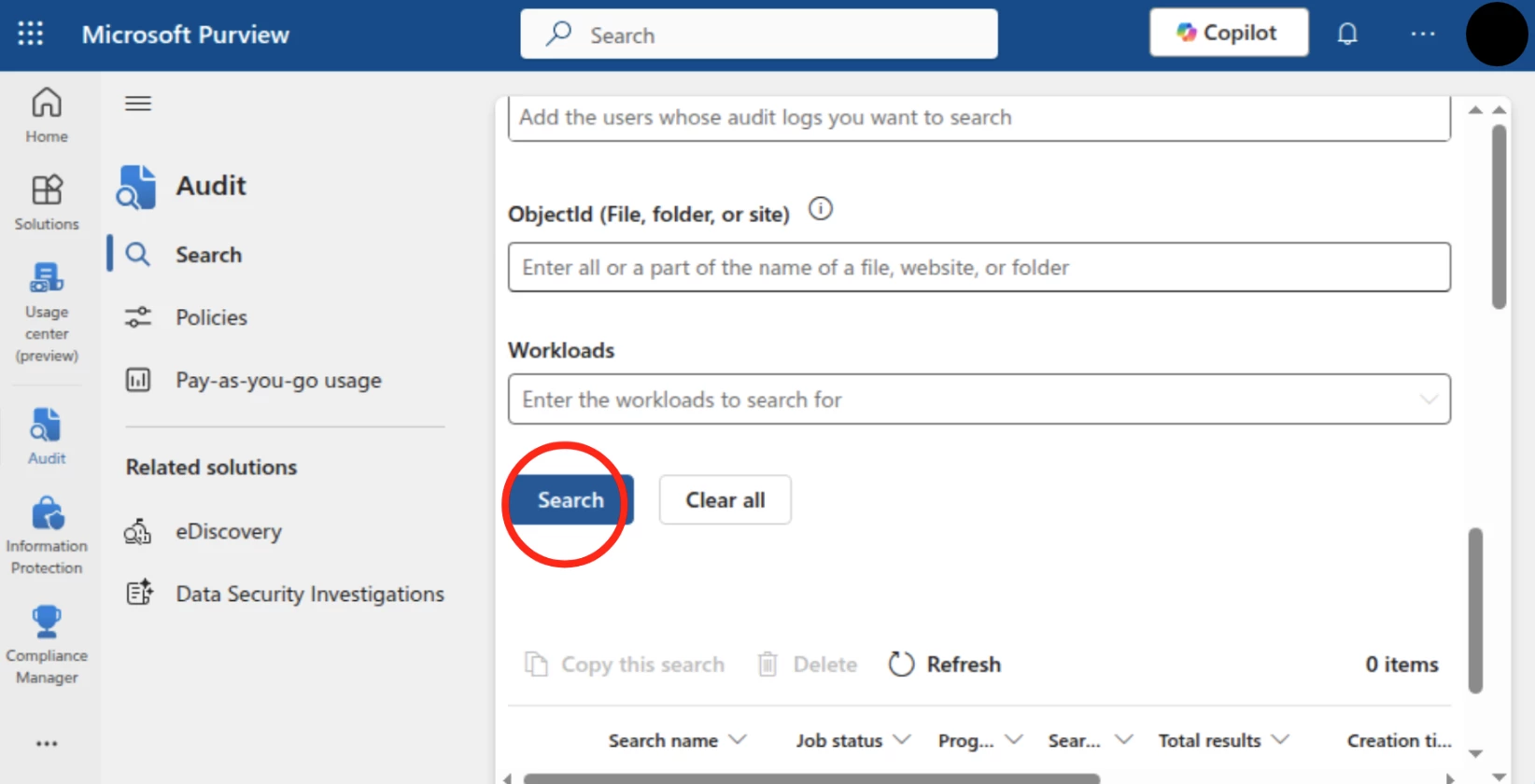Screen dimensions: 1535x784
Task: Open Information Protection in left rail
Action: click(x=47, y=536)
